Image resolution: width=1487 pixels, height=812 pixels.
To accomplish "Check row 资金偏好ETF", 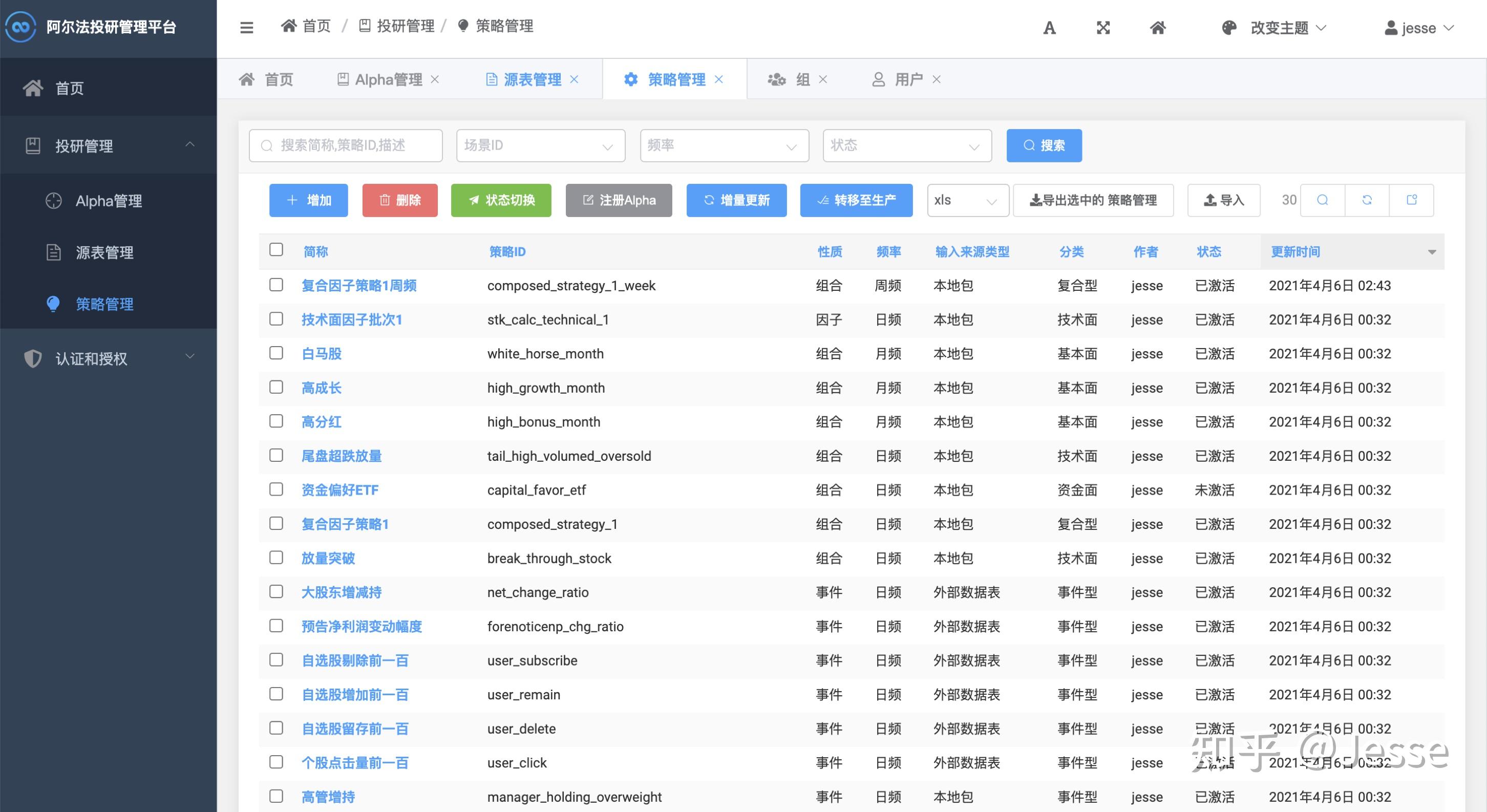I will pyautogui.click(x=277, y=489).
